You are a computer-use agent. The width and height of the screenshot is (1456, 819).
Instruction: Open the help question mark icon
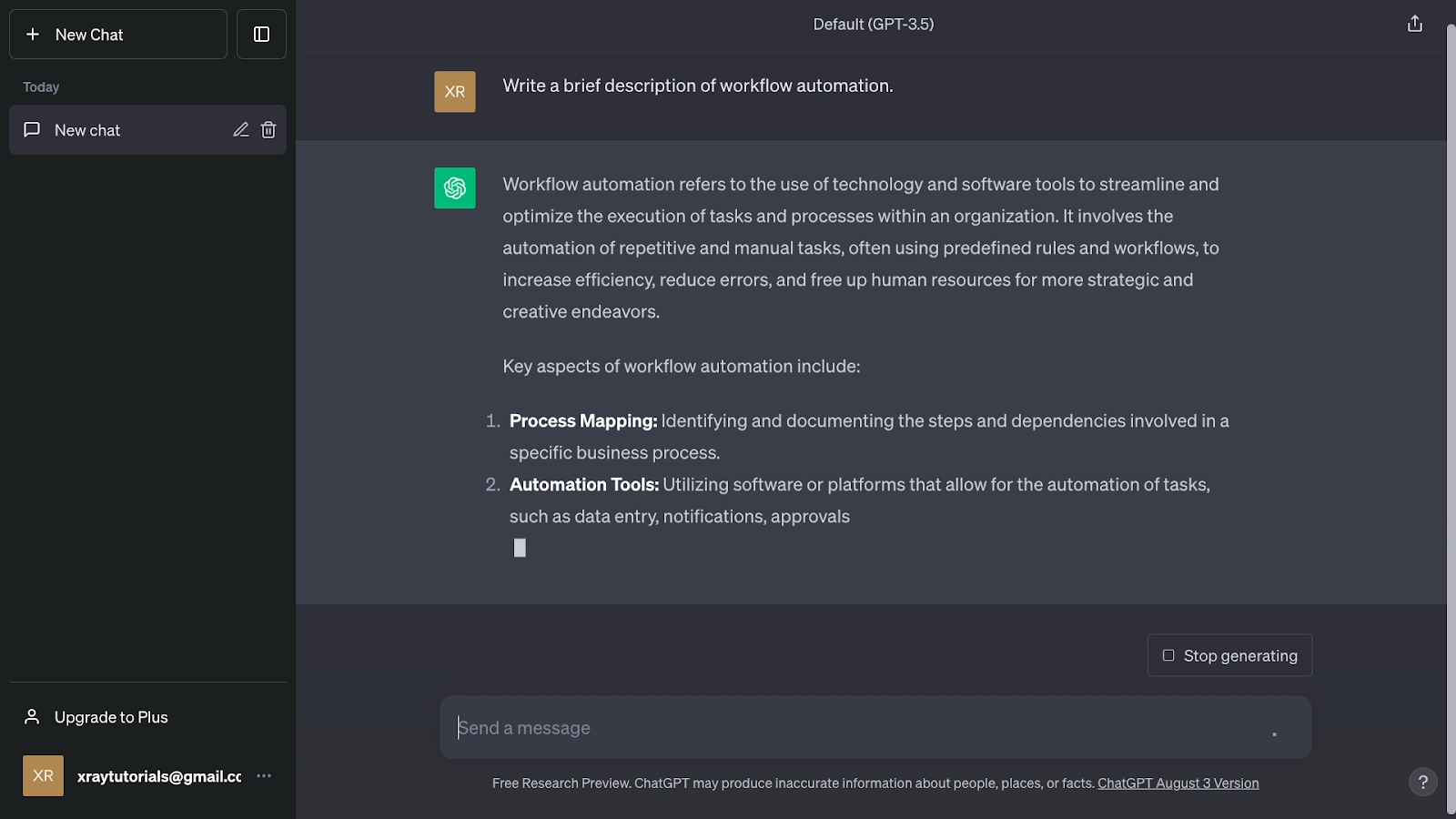pos(1422,782)
